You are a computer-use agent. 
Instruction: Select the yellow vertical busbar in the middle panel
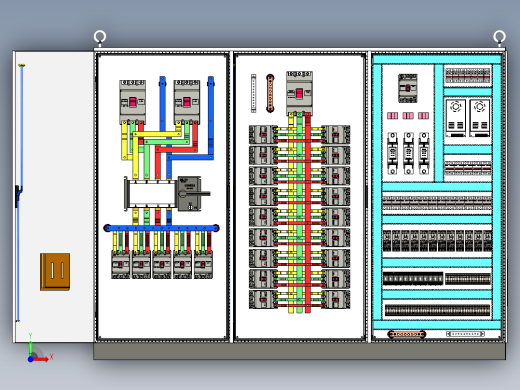(291, 213)
